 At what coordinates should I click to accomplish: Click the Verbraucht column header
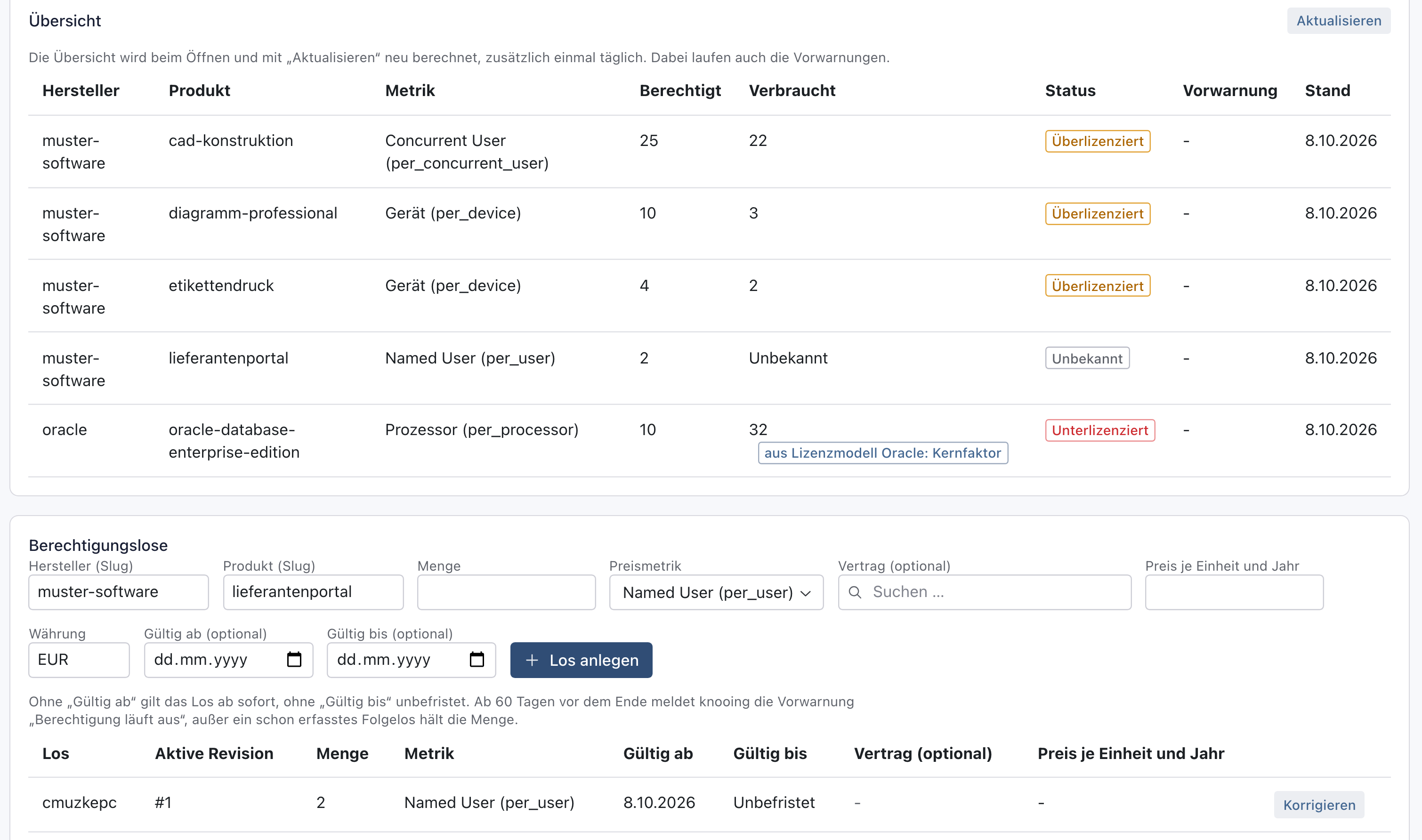pos(792,90)
